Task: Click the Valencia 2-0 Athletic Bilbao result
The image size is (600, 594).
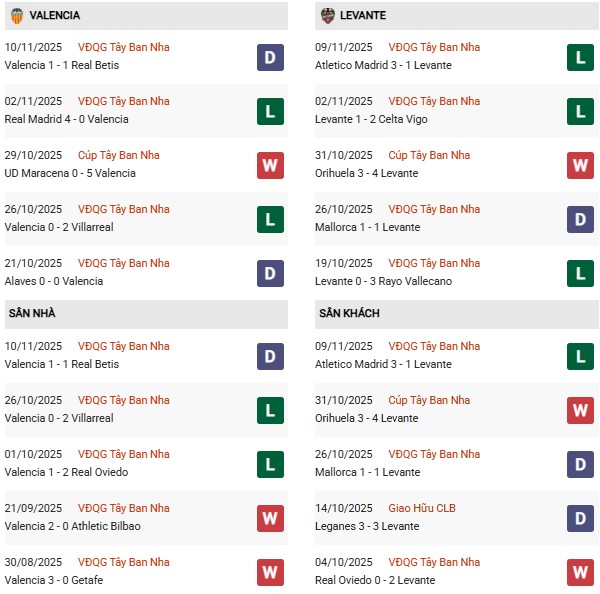Action: tap(72, 526)
